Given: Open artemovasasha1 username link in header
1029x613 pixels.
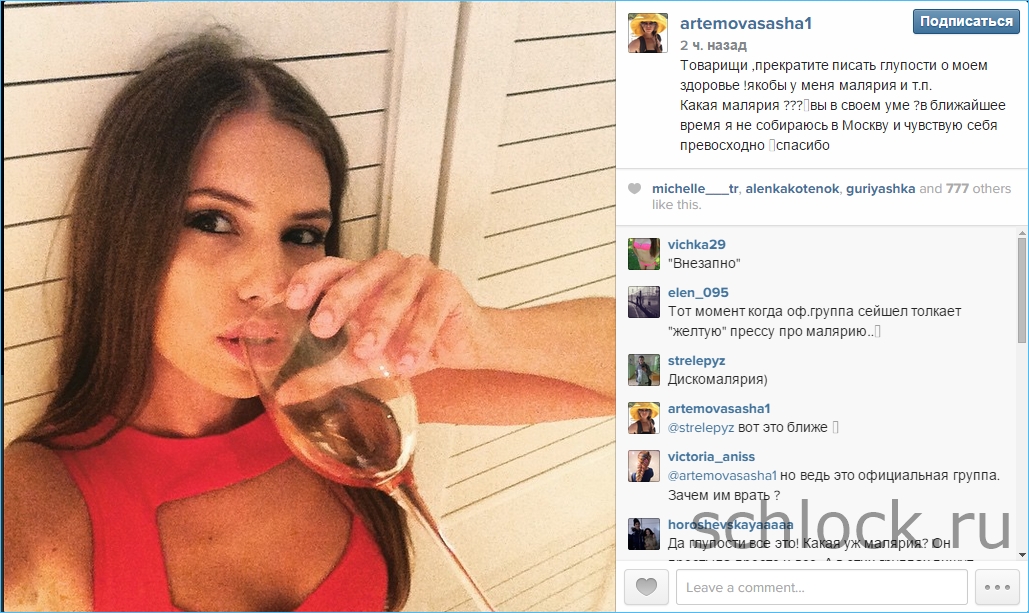Looking at the screenshot, I should point(746,24).
